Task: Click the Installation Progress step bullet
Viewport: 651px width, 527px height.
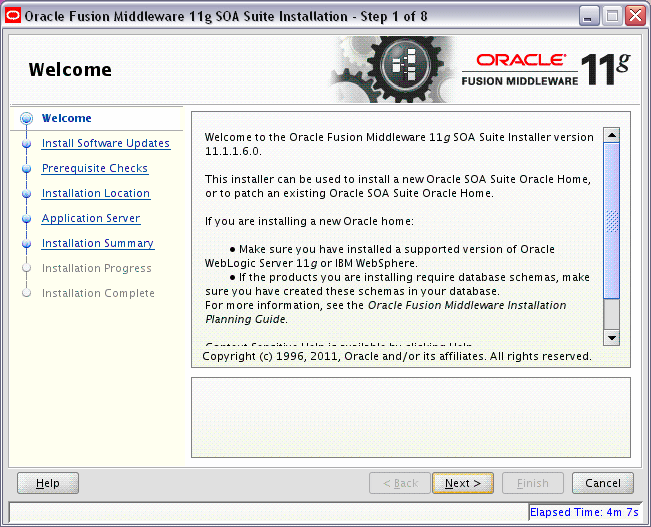Action: coord(27,268)
